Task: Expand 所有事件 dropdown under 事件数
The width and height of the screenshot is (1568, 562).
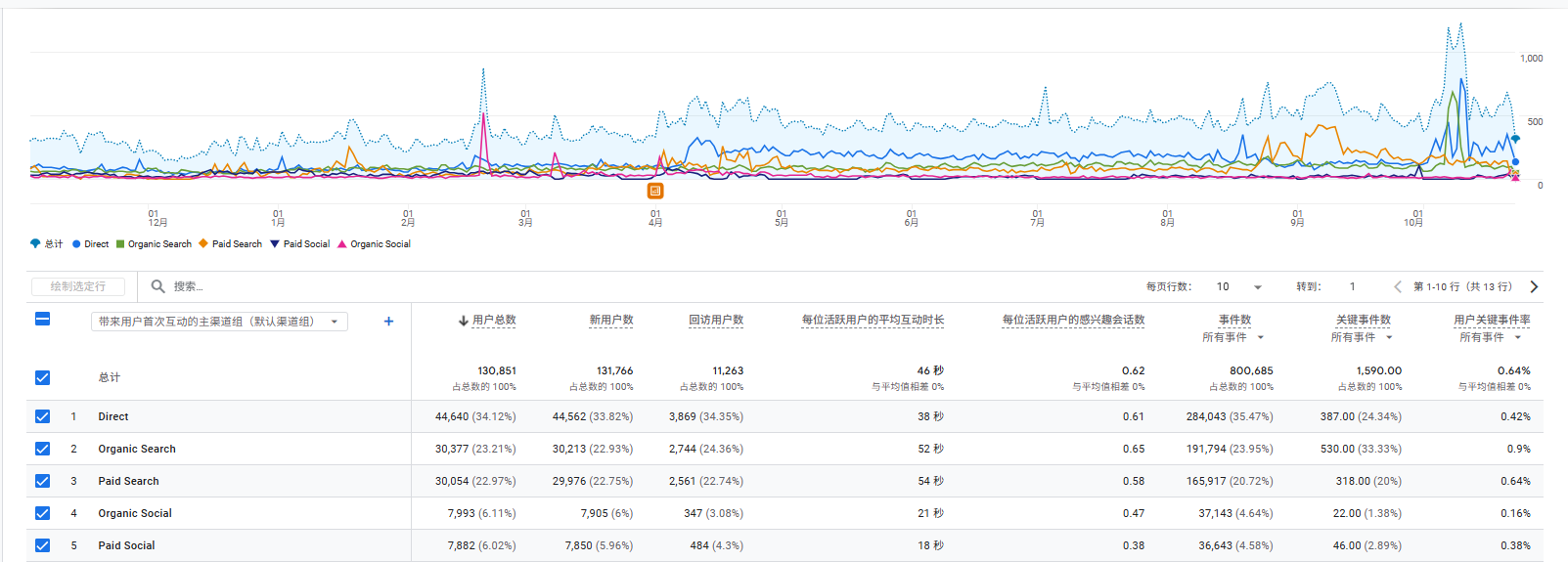Action: [x=1260, y=337]
